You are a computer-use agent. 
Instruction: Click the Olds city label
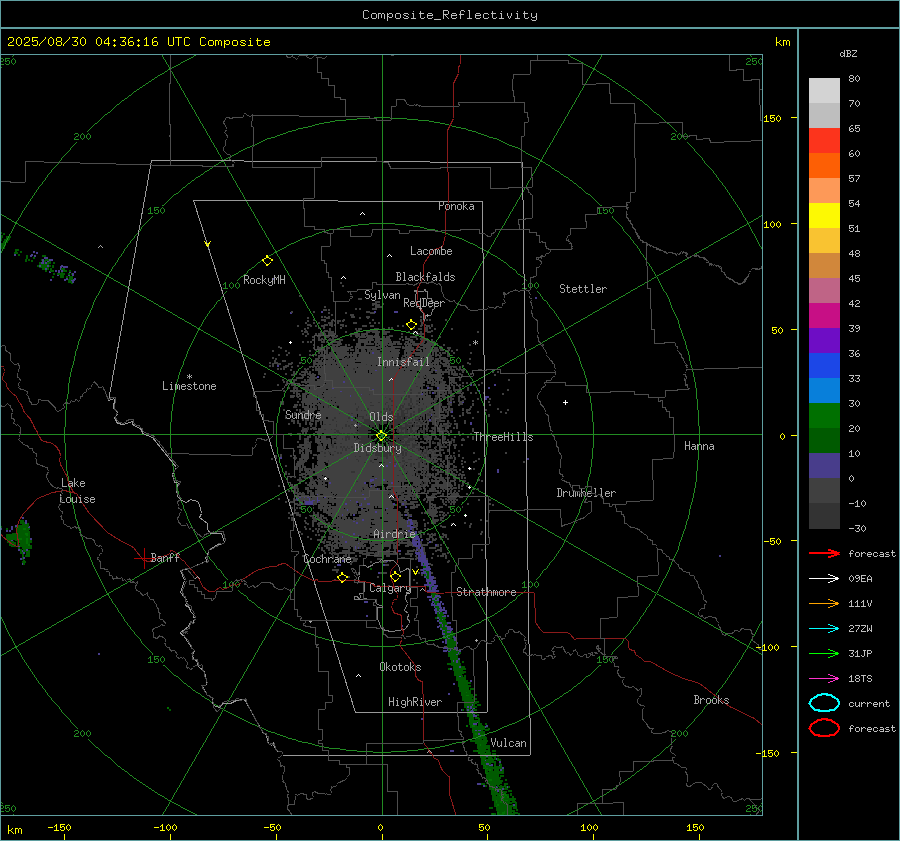click(x=381, y=417)
